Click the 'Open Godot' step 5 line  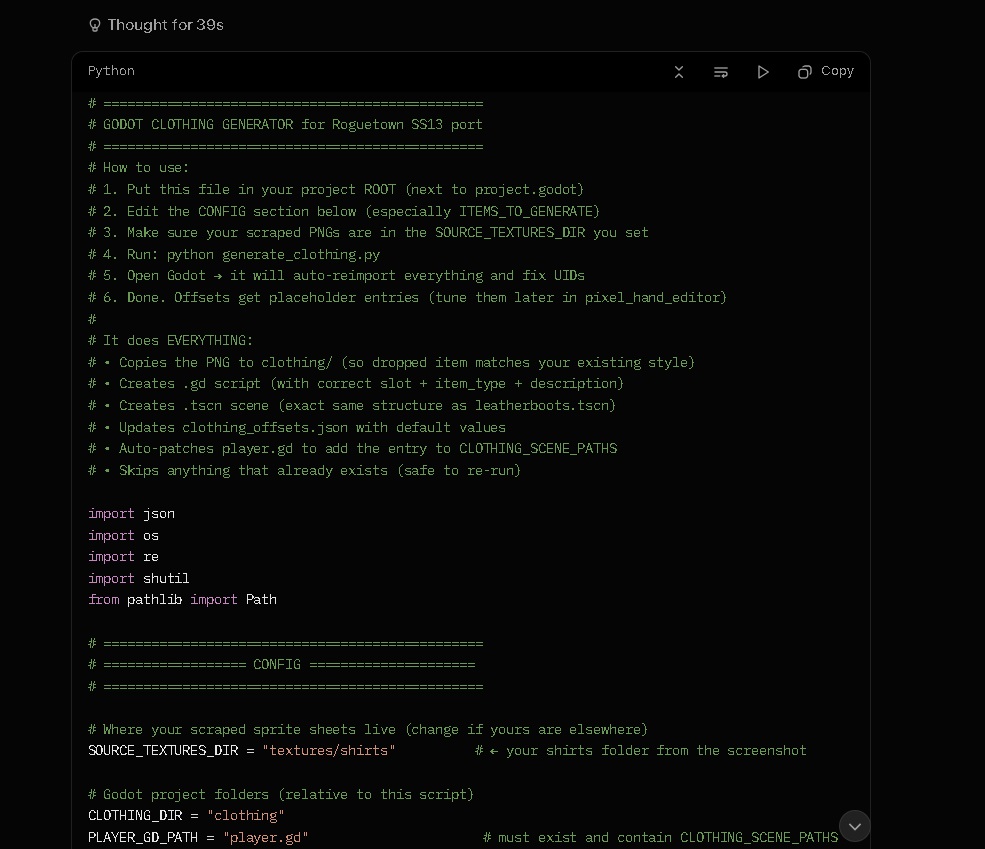(x=336, y=276)
